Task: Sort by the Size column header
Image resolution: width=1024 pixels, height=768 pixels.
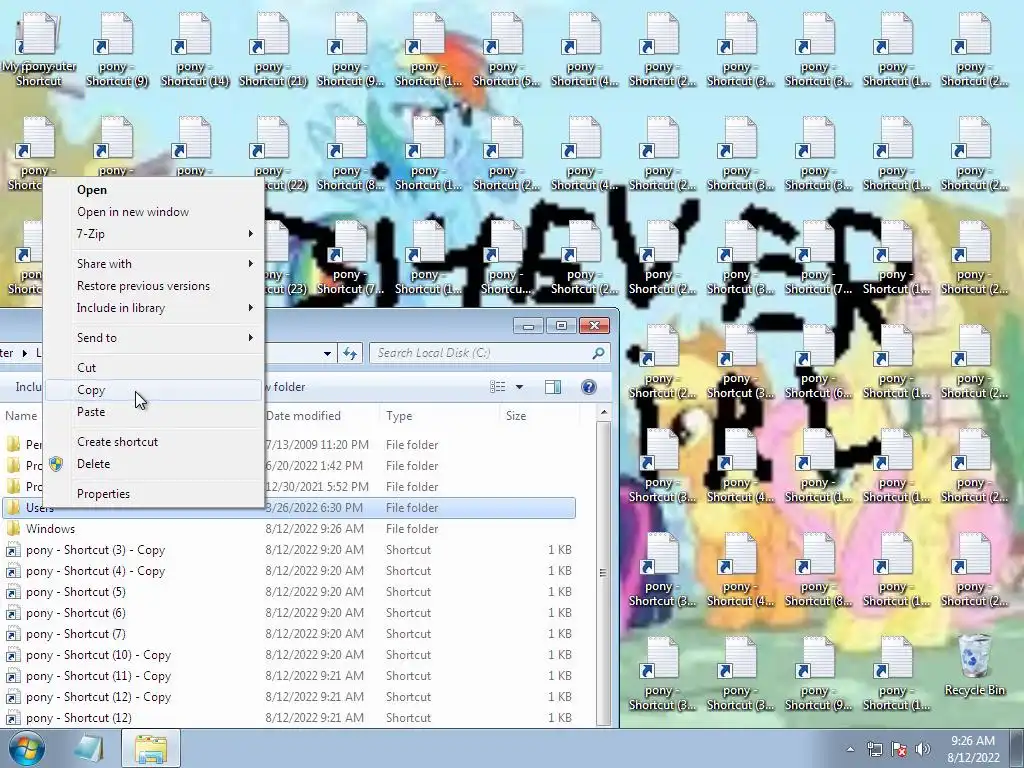Action: click(516, 416)
